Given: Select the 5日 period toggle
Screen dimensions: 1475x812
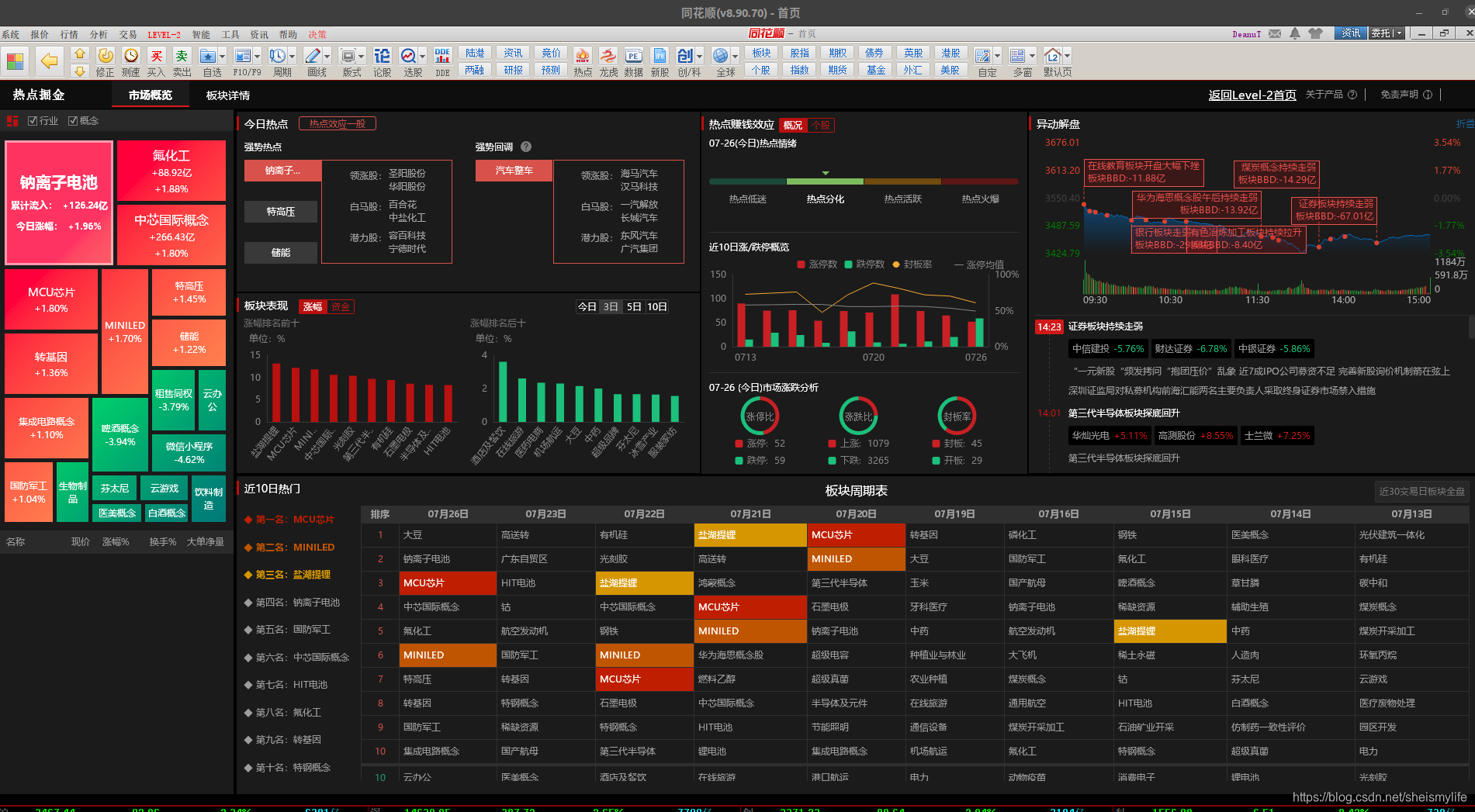Looking at the screenshot, I should pos(634,307).
